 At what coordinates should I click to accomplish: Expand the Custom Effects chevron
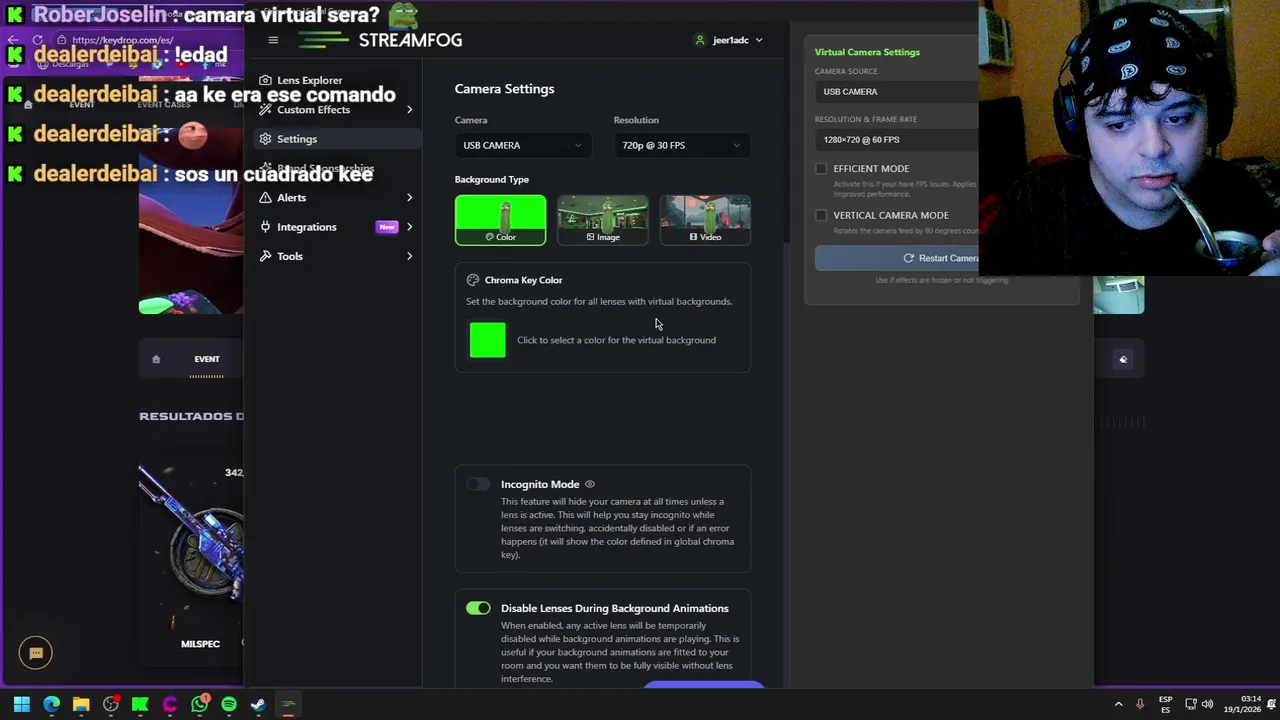(409, 109)
